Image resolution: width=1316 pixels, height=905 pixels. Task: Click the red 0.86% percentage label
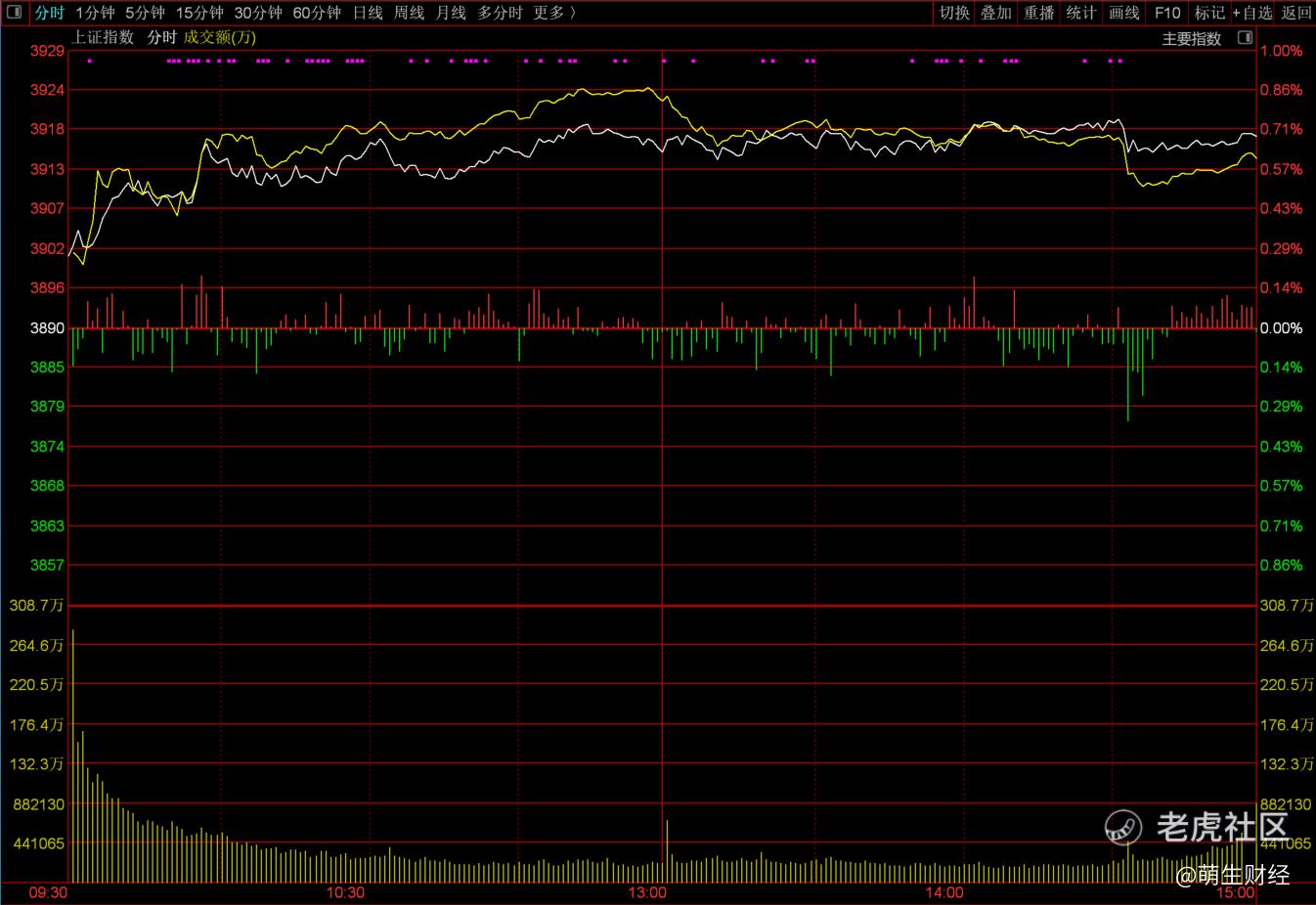[x=1282, y=90]
